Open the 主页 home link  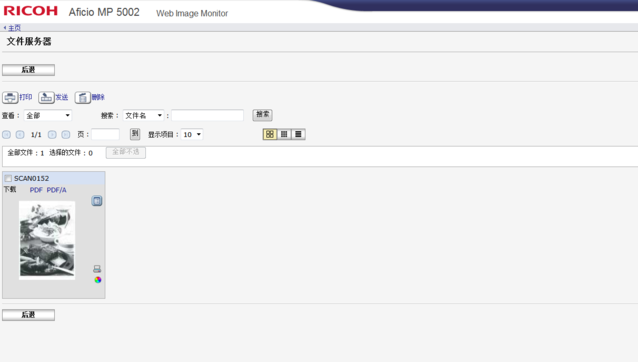point(14,28)
